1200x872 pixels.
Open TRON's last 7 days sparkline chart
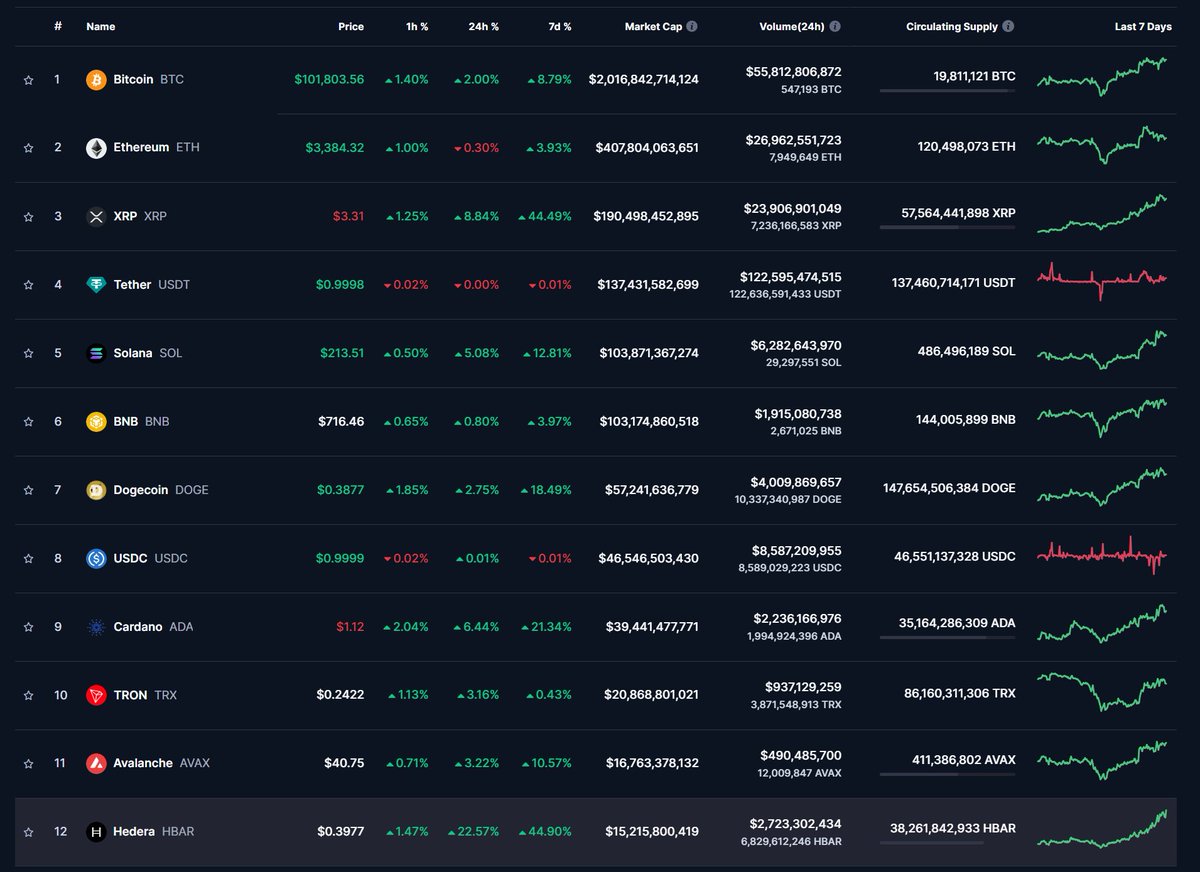pos(1102,691)
